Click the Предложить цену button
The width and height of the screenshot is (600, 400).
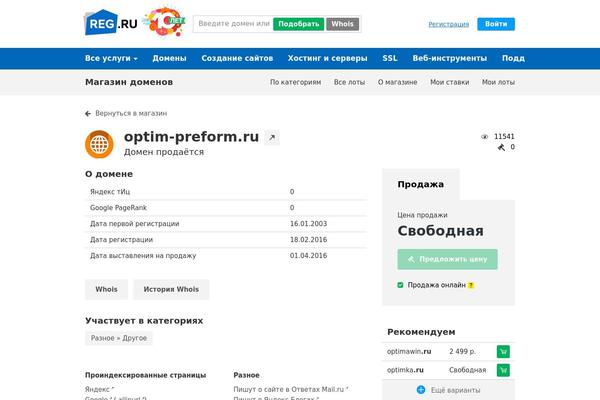447,259
